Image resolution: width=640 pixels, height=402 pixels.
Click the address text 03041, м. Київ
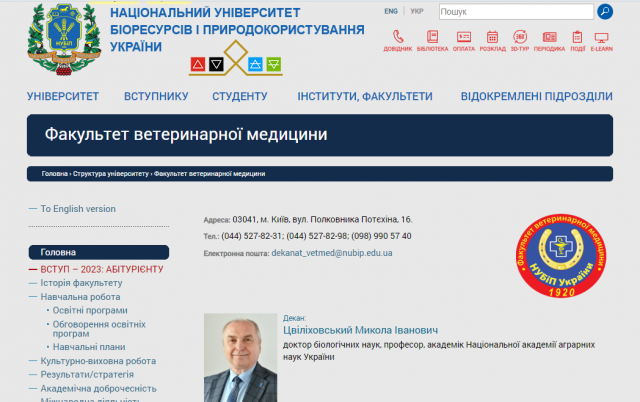click(x=322, y=220)
